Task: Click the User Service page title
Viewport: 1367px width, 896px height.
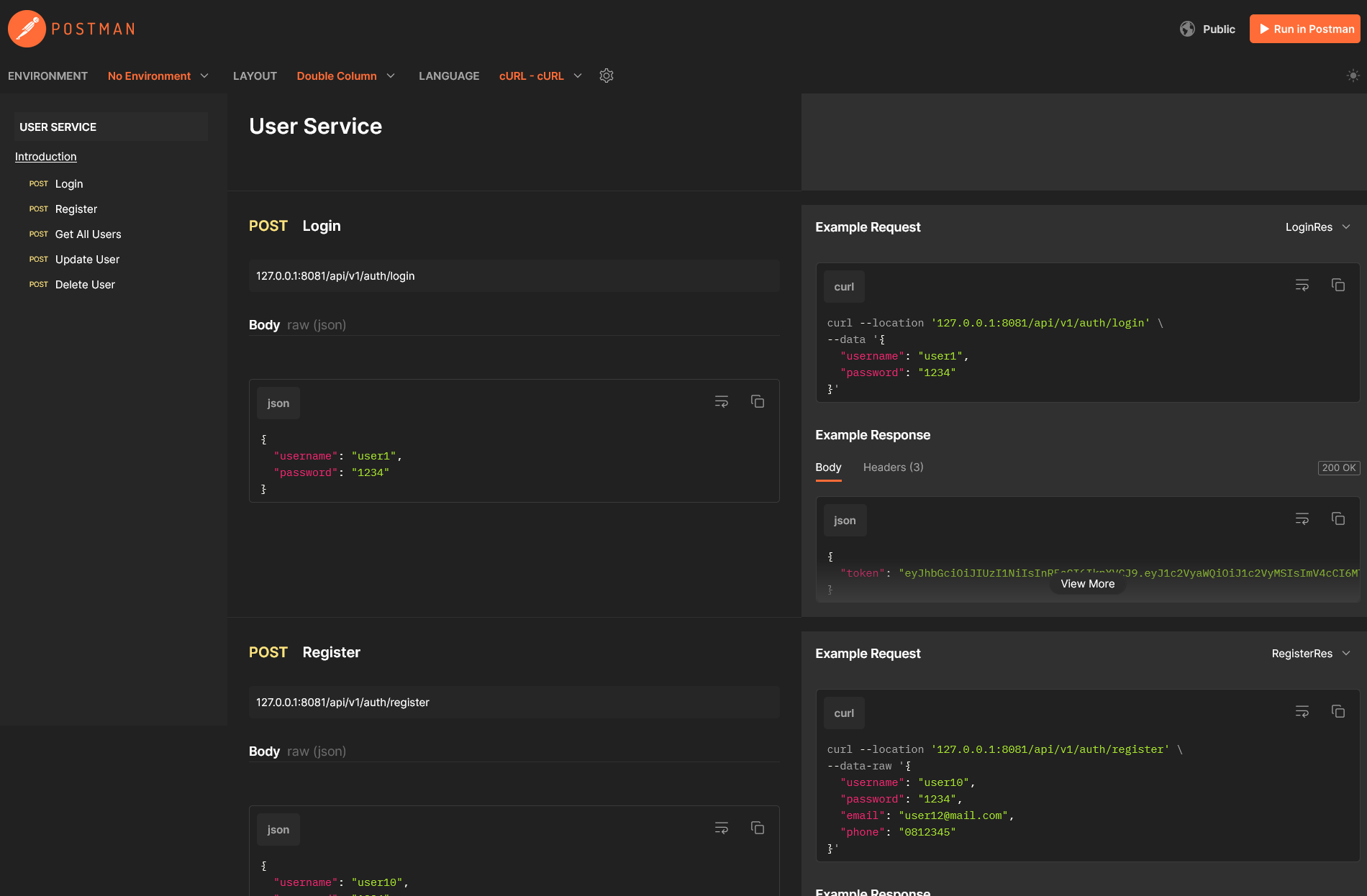Action: [x=315, y=127]
